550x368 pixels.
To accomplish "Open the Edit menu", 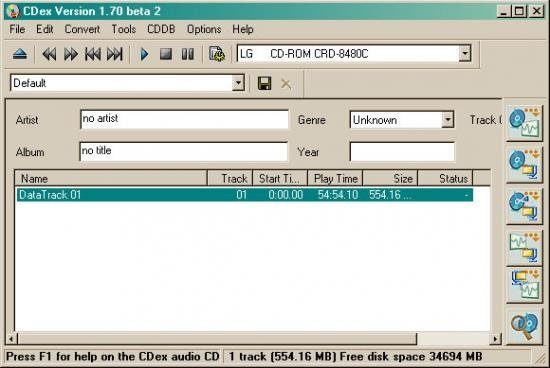I will coord(45,29).
